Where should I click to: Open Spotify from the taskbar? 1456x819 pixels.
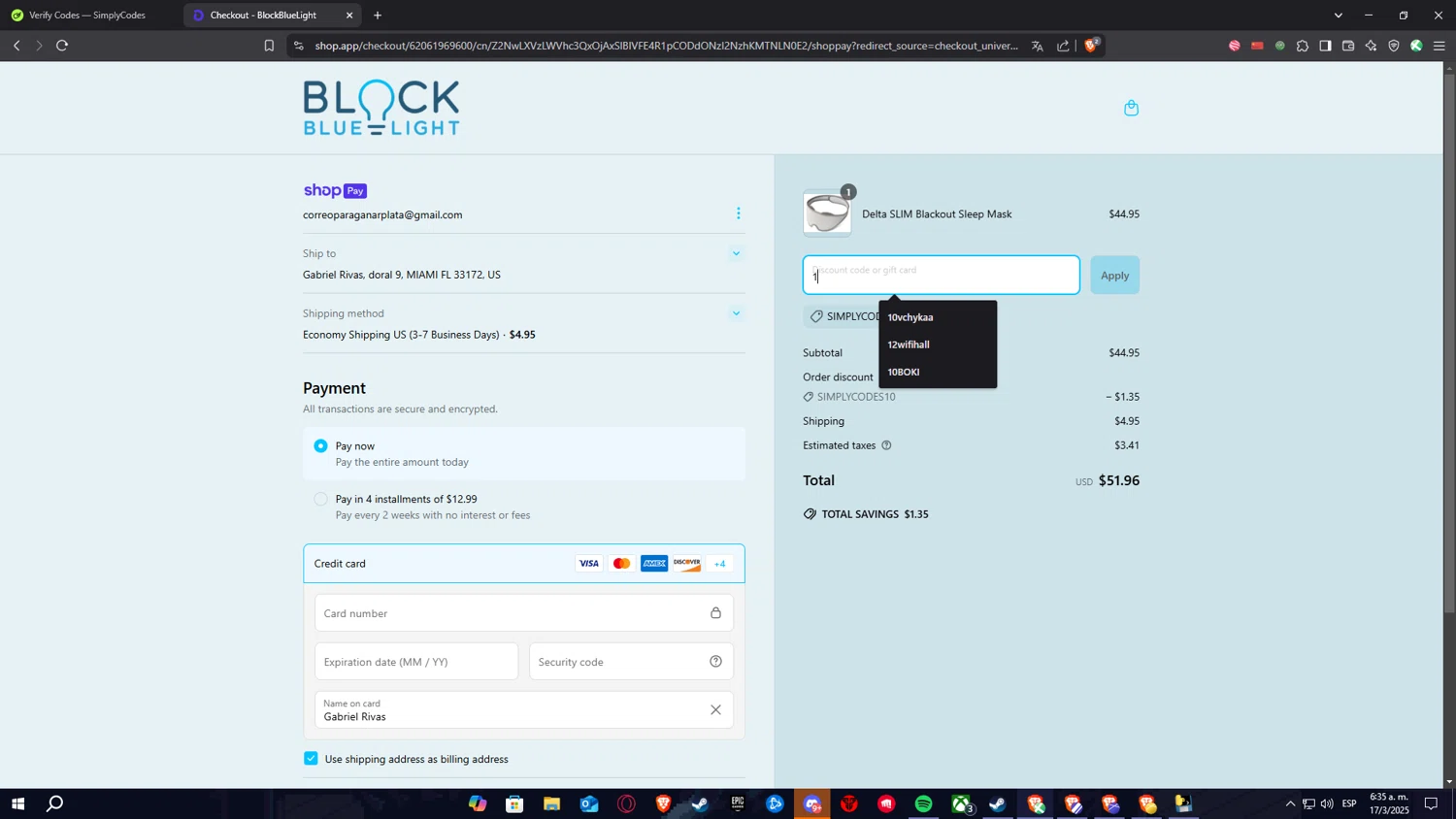pyautogui.click(x=923, y=803)
